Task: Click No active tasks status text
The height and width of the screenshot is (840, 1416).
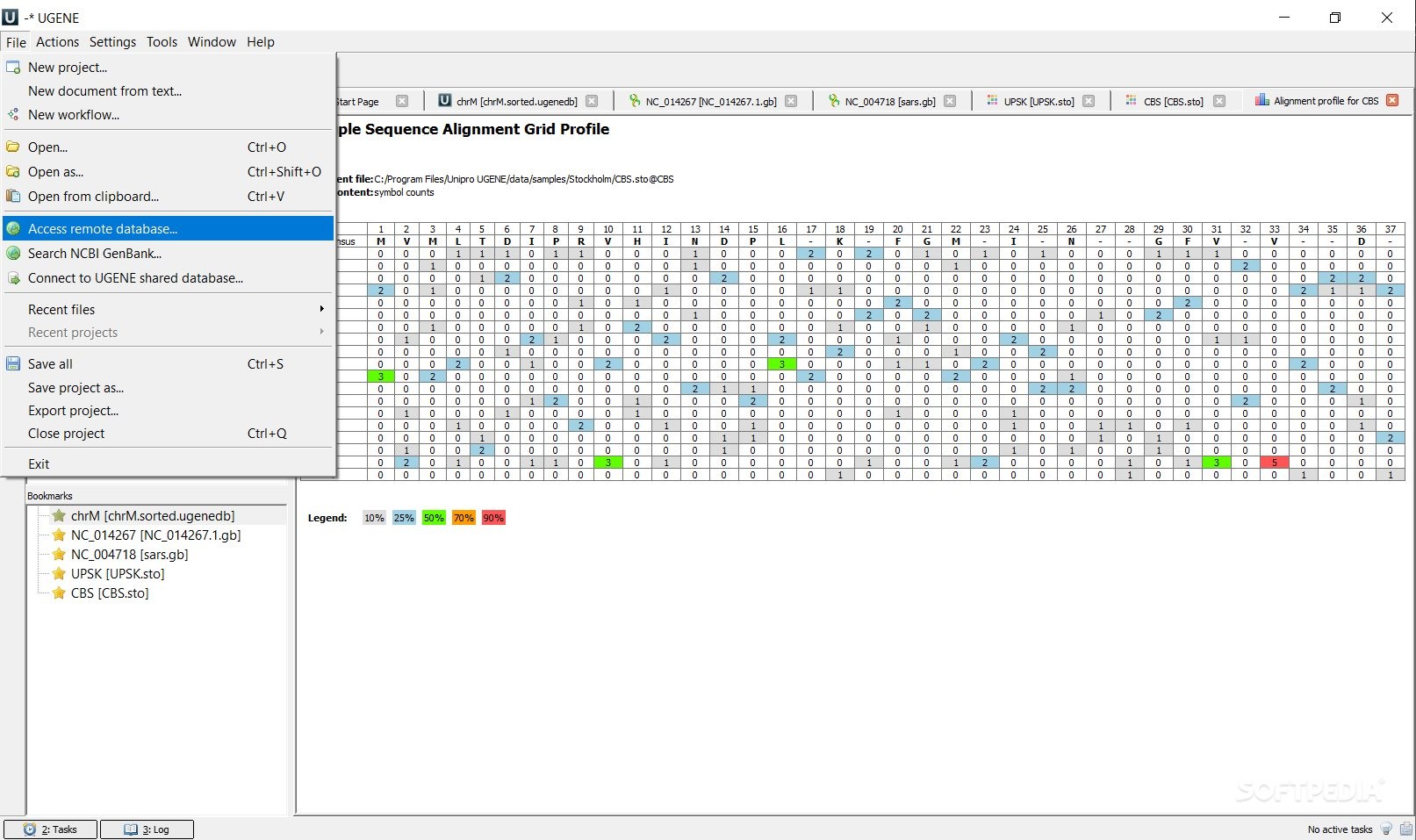Action: pyautogui.click(x=1340, y=829)
